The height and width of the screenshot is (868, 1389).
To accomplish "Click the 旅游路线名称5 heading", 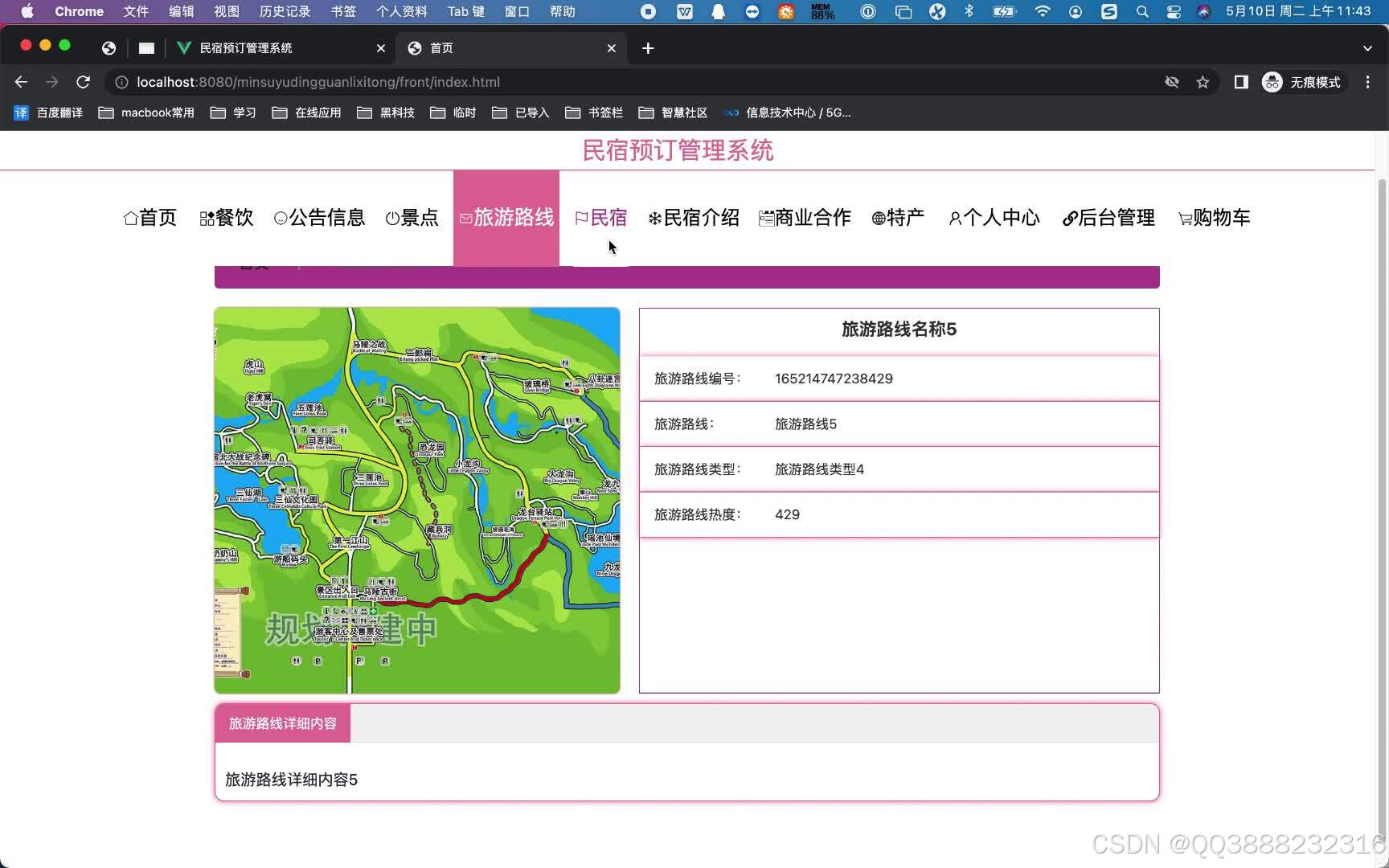I will 899,330.
